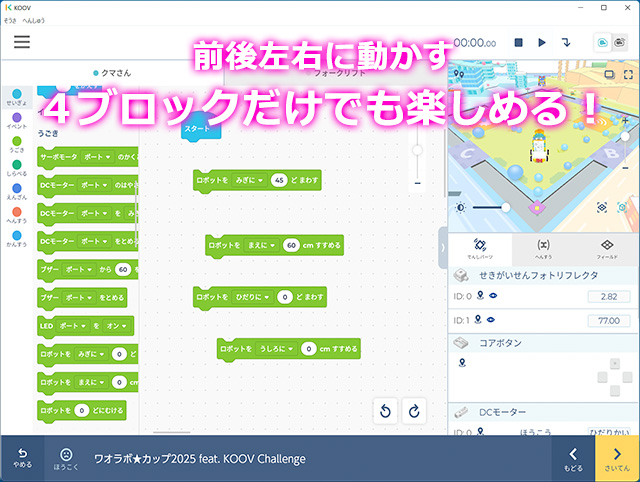Zoom in the 3D view with plus
Screen dimensions: 640x482
click(x=625, y=120)
